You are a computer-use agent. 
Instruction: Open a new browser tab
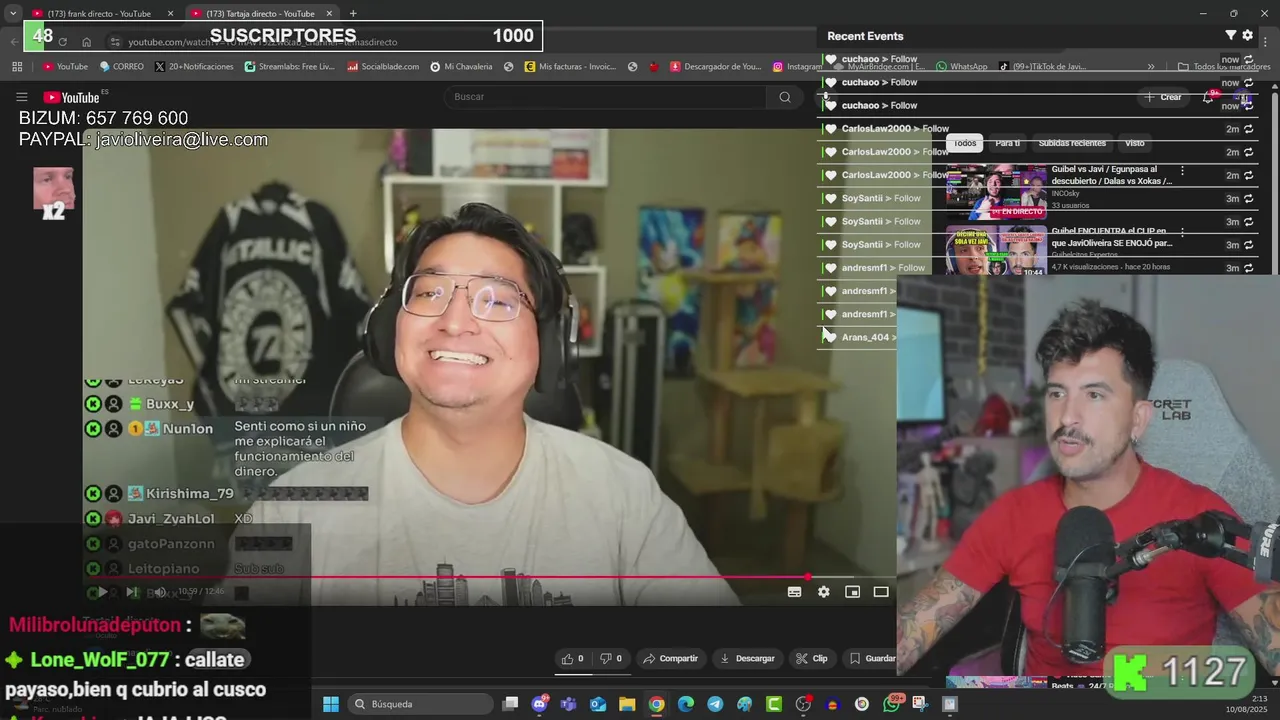point(353,13)
